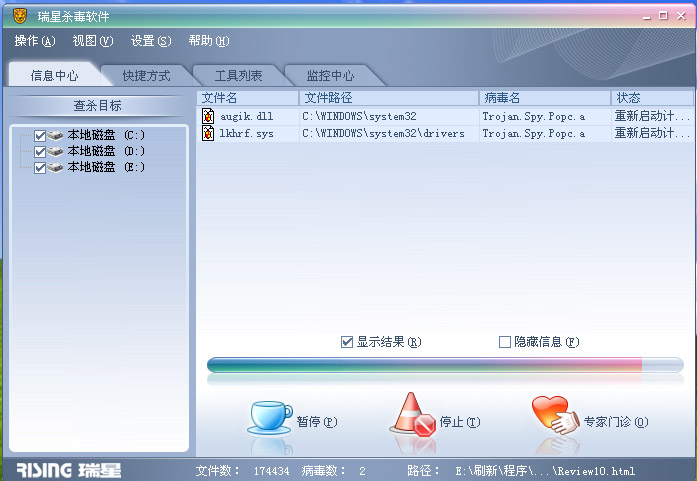Image resolution: width=697 pixels, height=481 pixels.
Task: Switch to the 信息中心 tab
Action: pos(55,75)
